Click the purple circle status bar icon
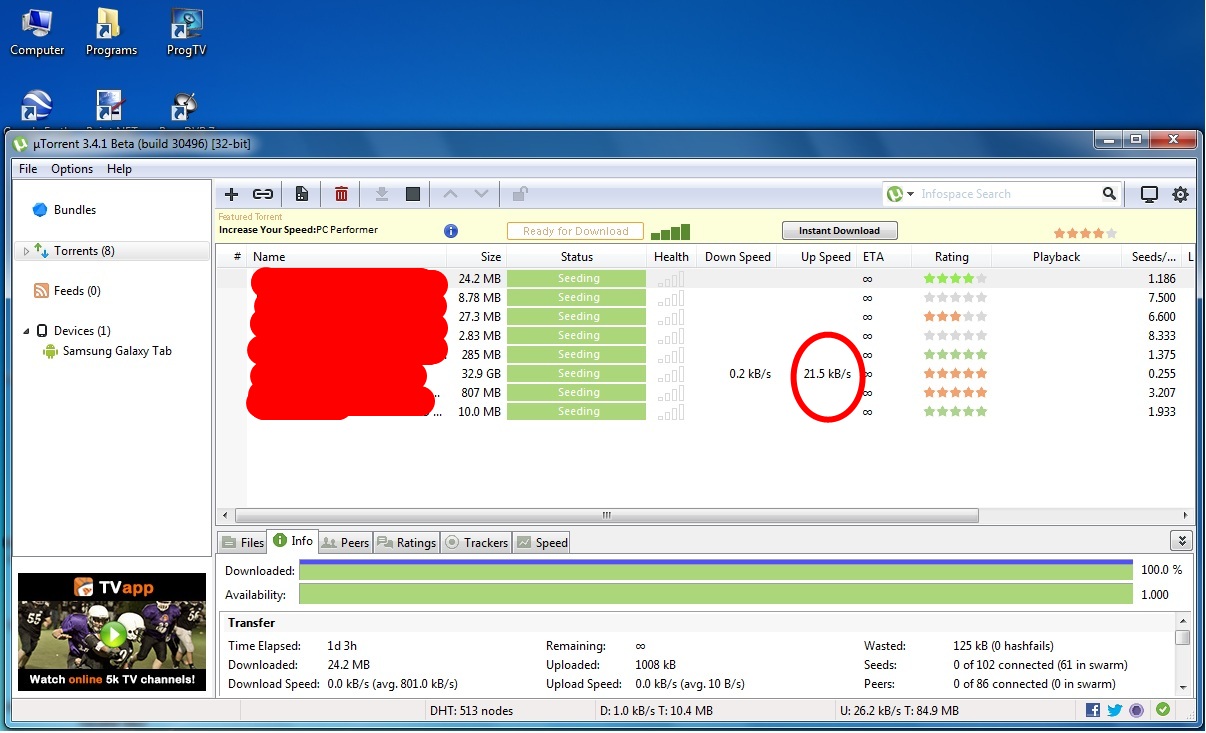1206x733 pixels. 1137,710
